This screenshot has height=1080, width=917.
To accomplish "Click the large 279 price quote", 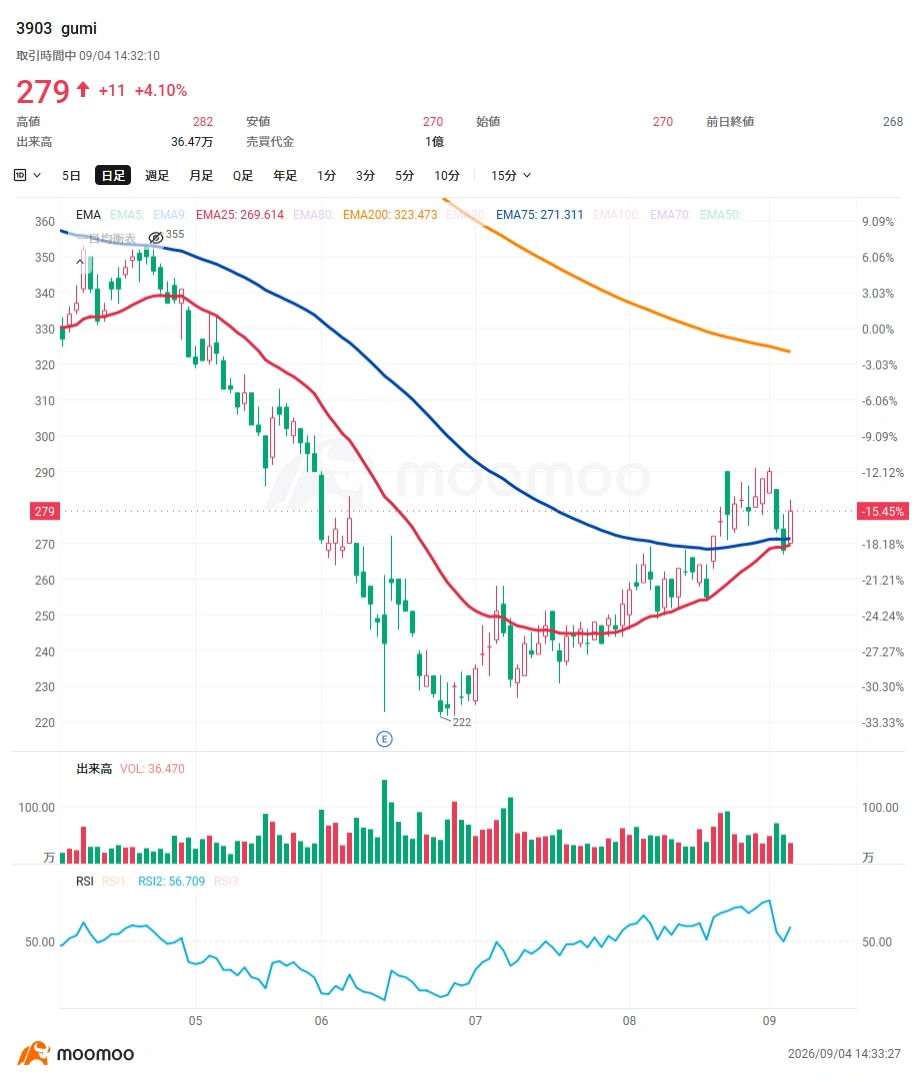I will 43,91.
